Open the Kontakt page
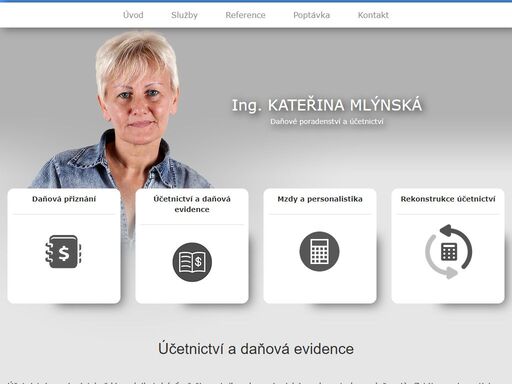This screenshot has width=512, height=384. point(373,15)
